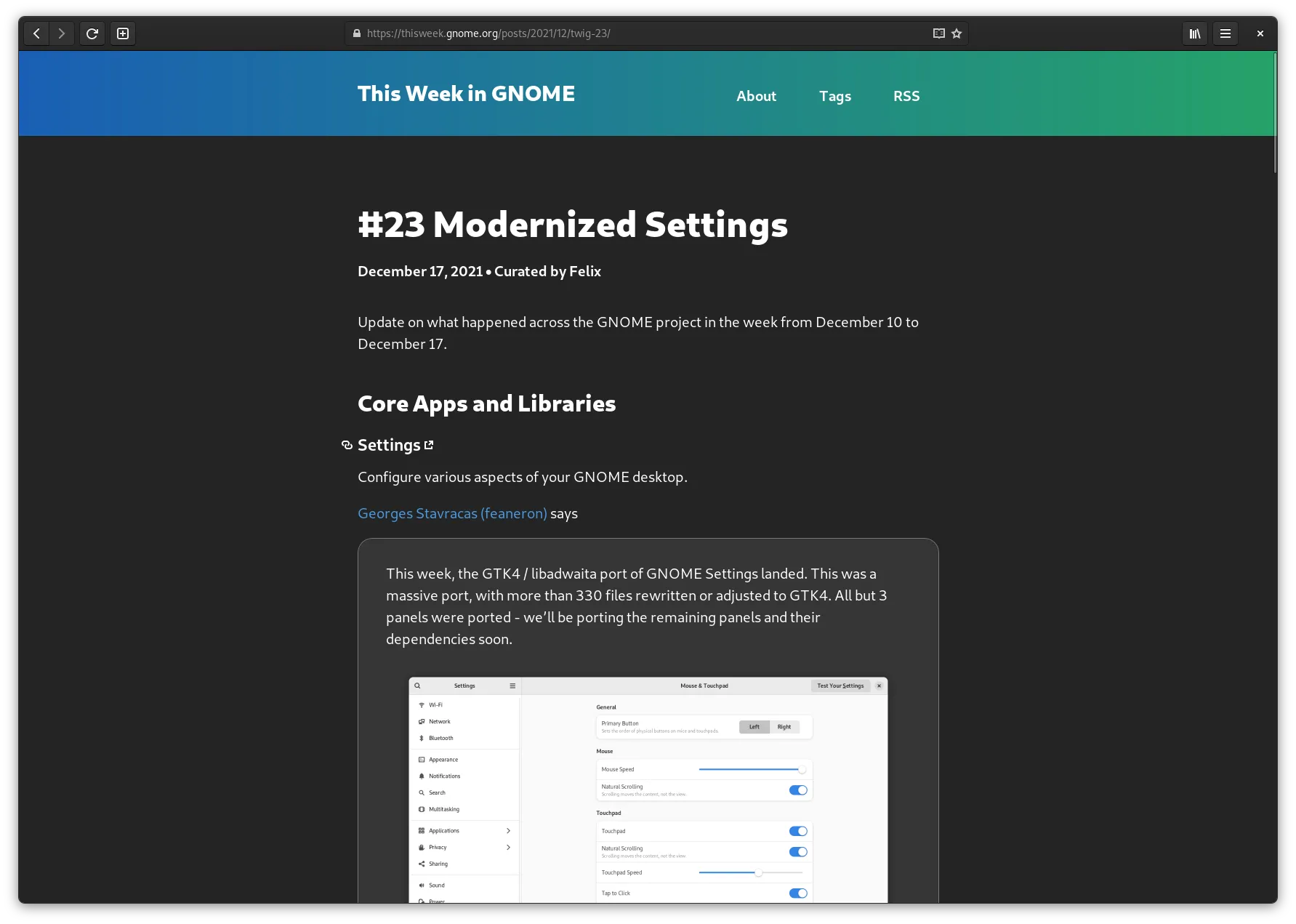Expand the Privacy row chevron
1296x924 pixels.
[508, 848]
